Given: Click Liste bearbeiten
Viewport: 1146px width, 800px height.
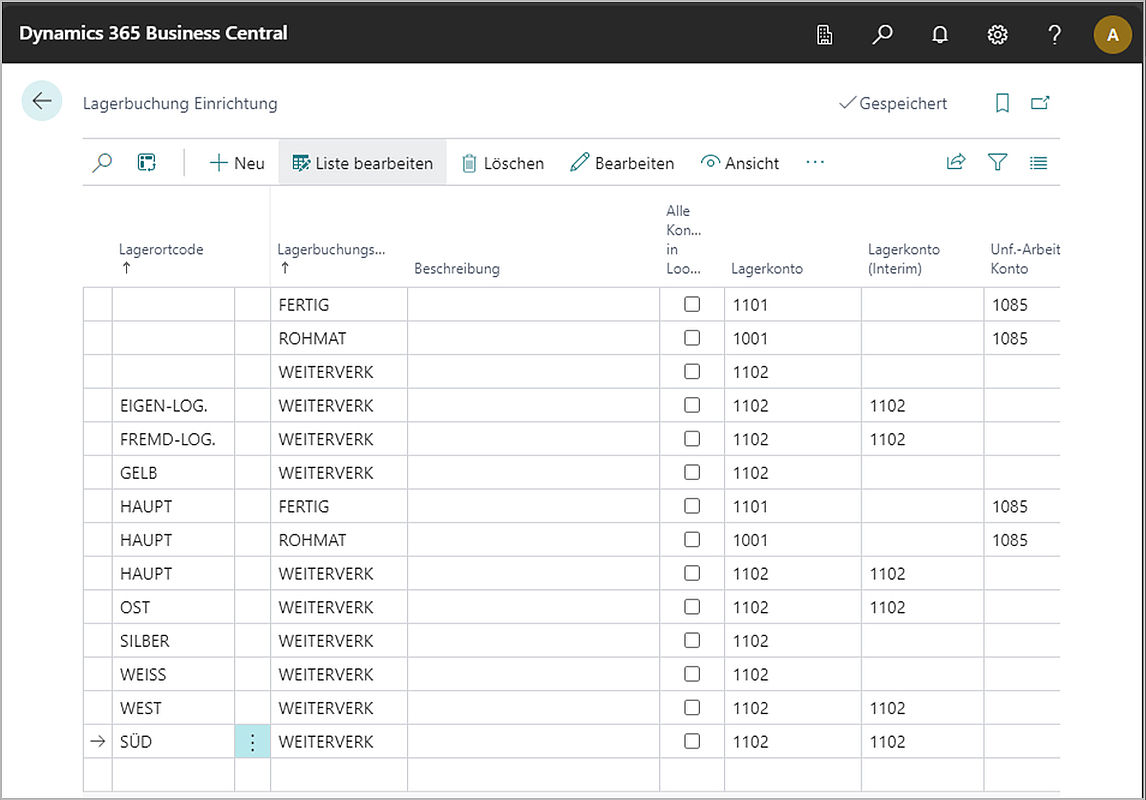Looking at the screenshot, I should [x=363, y=163].
